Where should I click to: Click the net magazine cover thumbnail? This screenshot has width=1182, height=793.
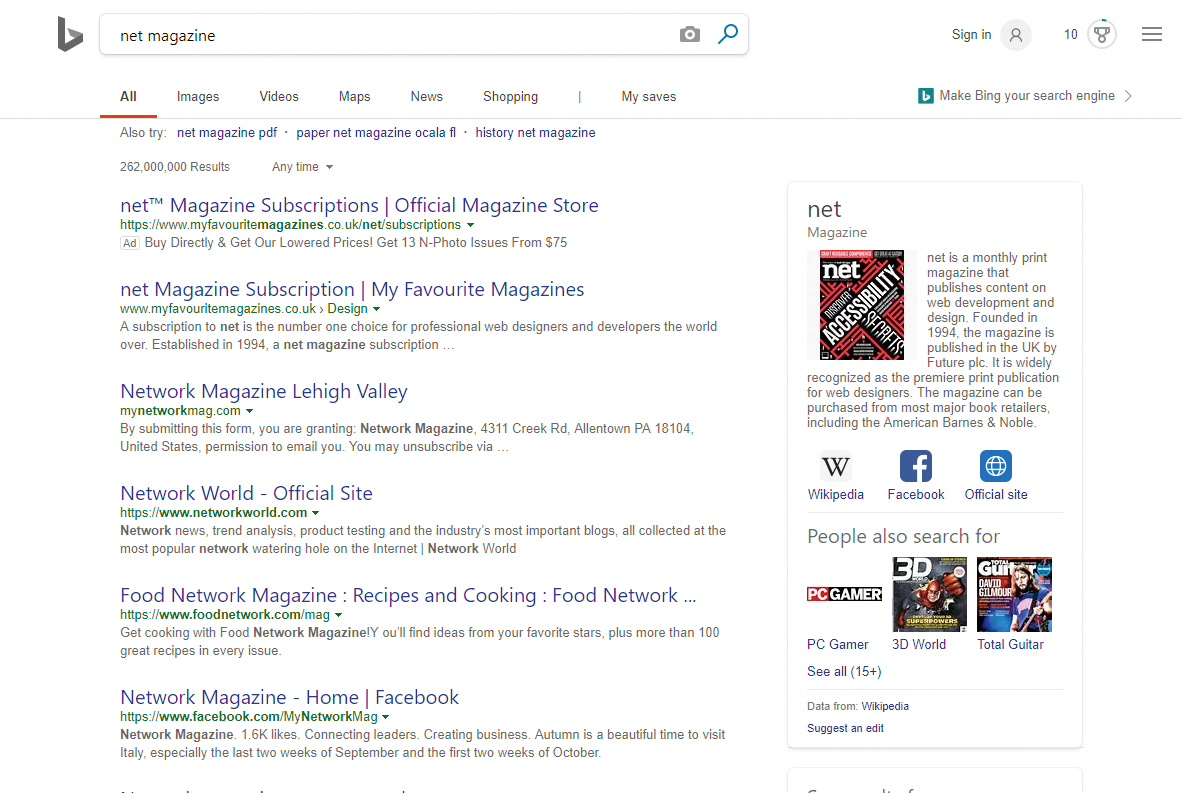click(x=862, y=305)
